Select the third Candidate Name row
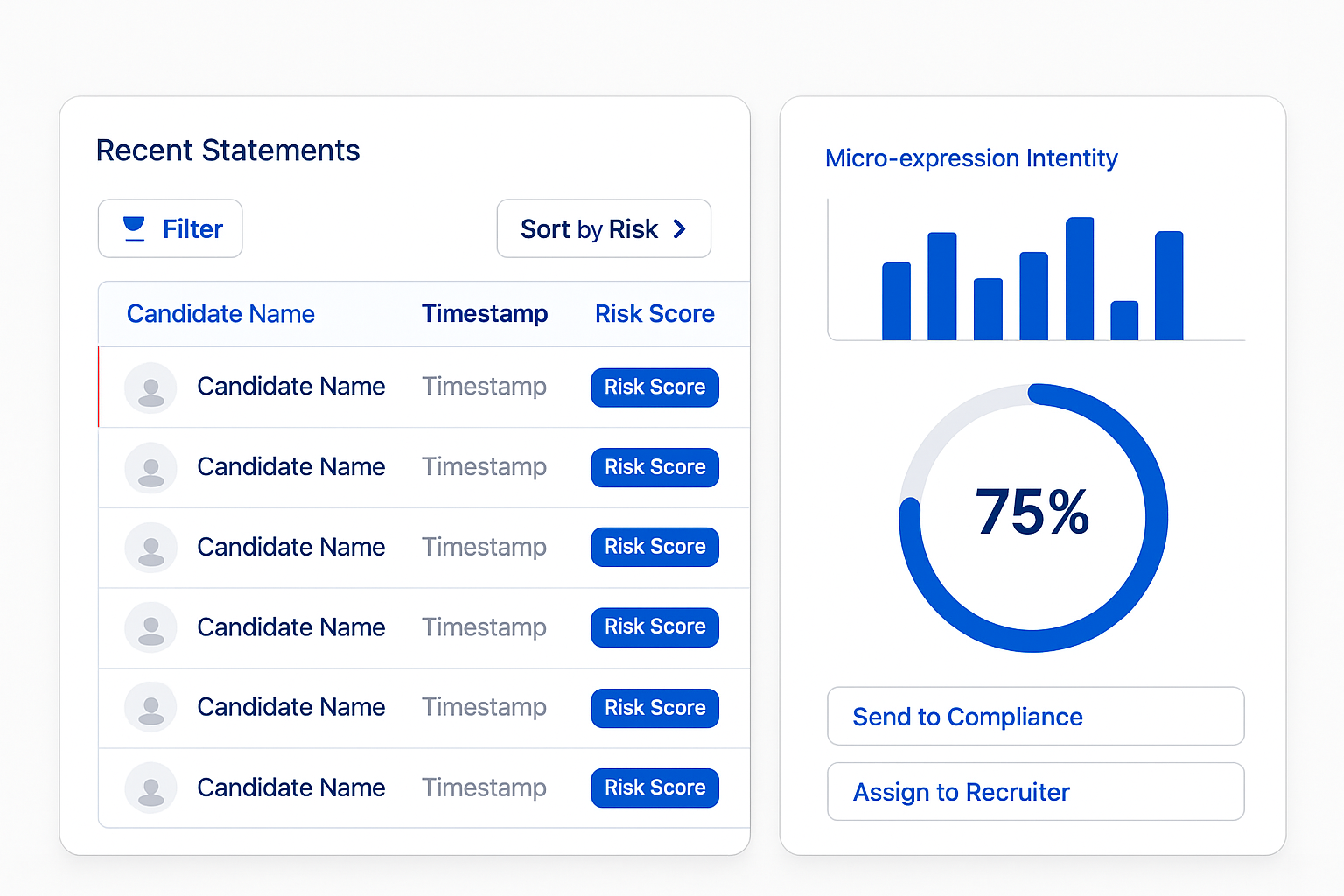This screenshot has height=896, width=1344. [x=423, y=548]
